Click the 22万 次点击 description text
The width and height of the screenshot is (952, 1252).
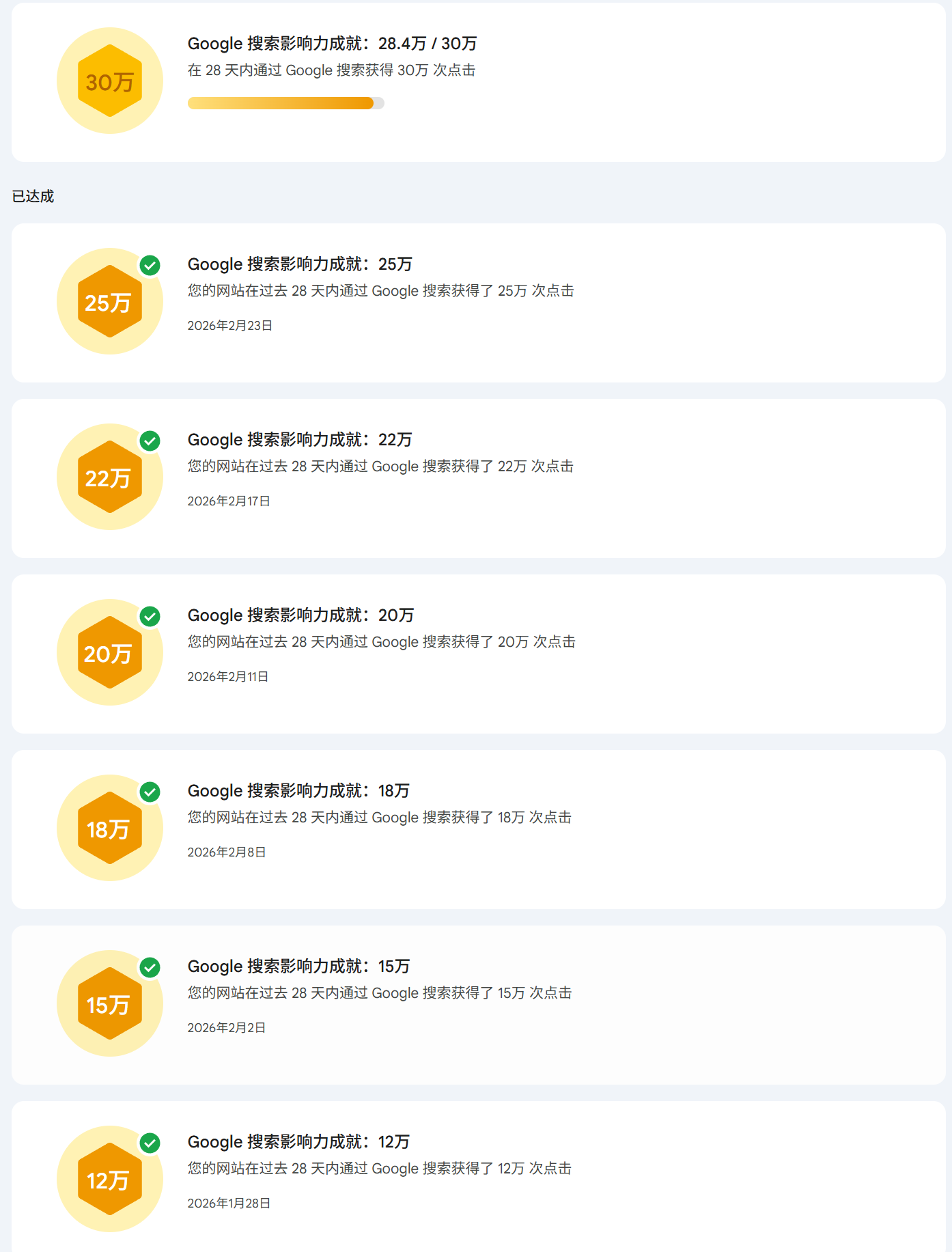tap(381, 467)
